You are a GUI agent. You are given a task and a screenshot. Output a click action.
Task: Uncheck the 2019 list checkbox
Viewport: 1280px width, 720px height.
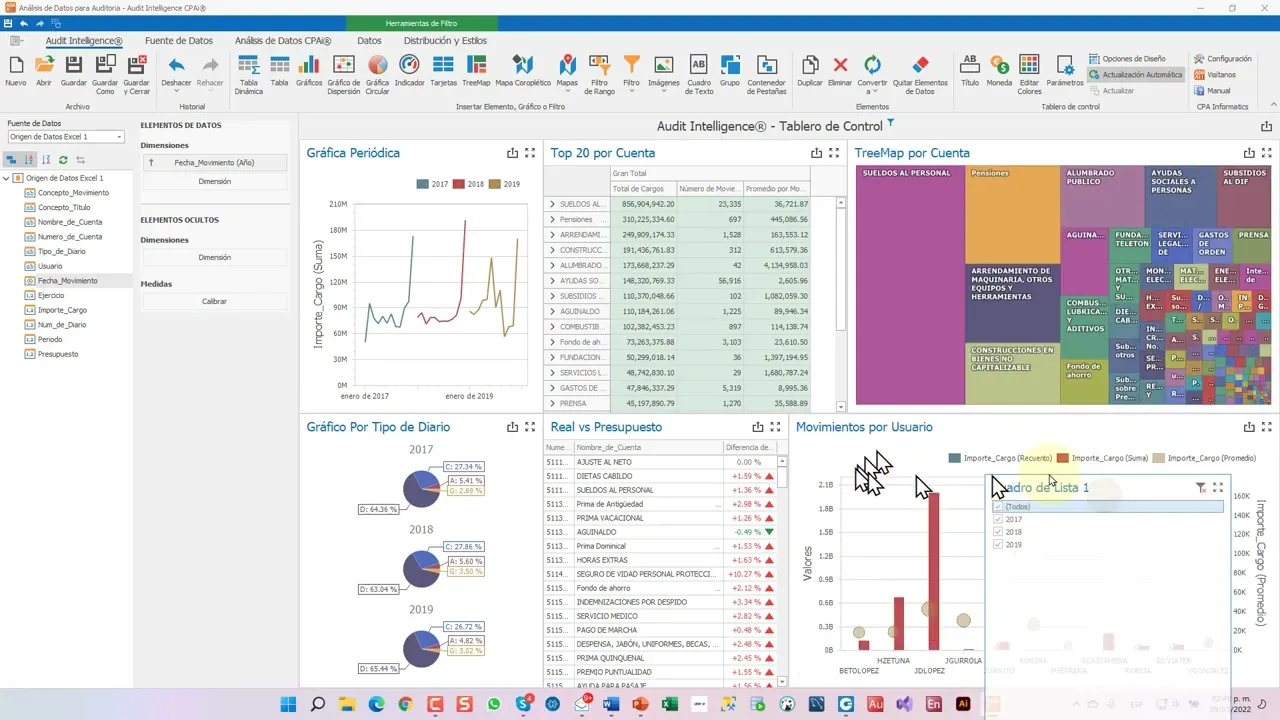click(997, 545)
